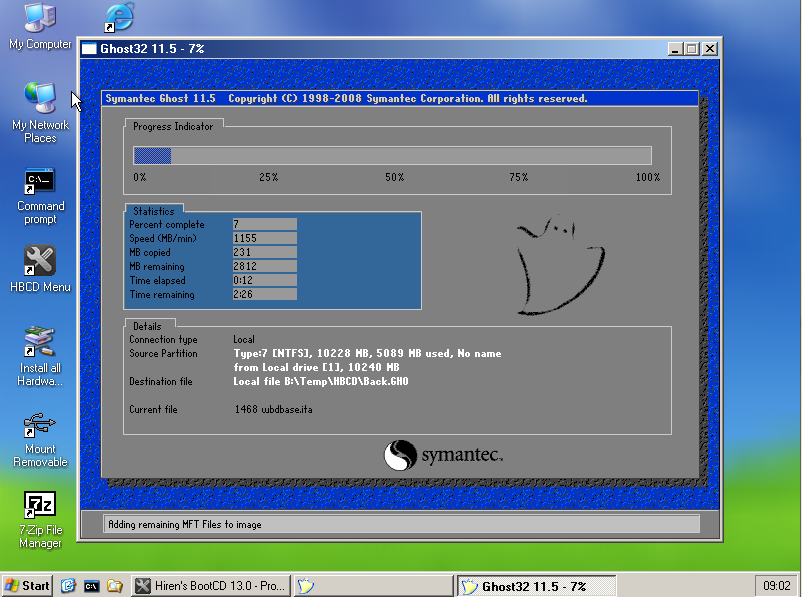Viewport: 802px width, 597px height.
Task: Click the 25% progress label
Action: (x=269, y=177)
